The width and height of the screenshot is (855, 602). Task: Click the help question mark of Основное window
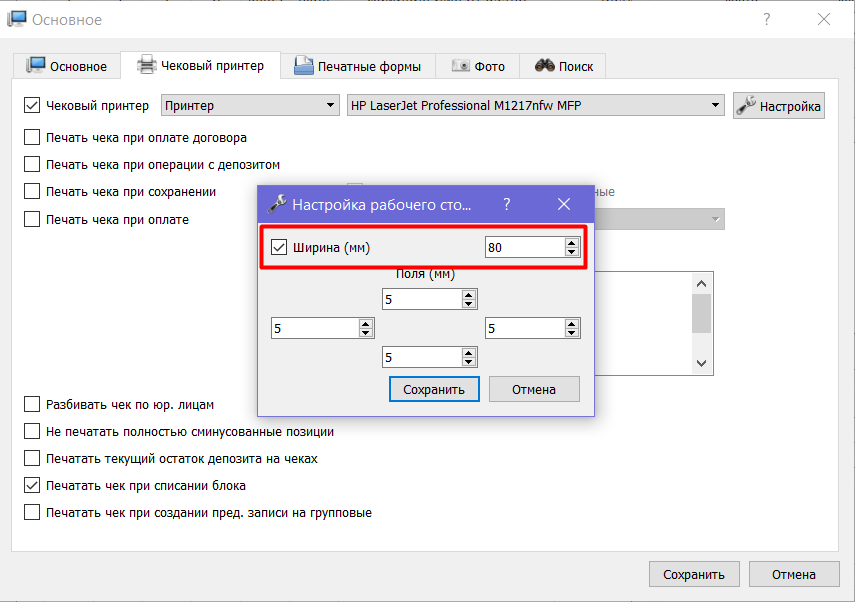767,19
